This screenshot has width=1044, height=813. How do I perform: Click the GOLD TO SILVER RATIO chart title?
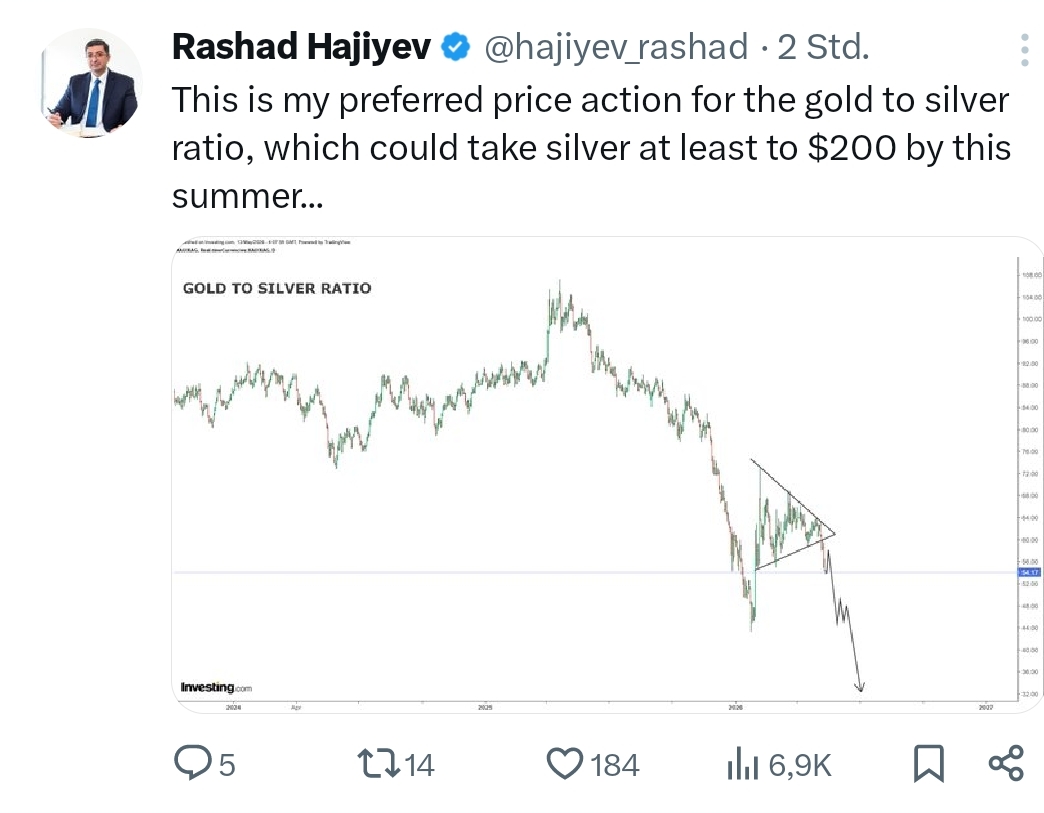pyautogui.click(x=277, y=288)
